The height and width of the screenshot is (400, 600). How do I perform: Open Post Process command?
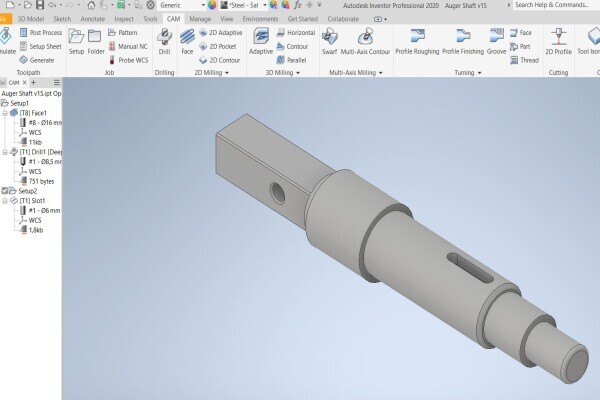tap(41, 33)
